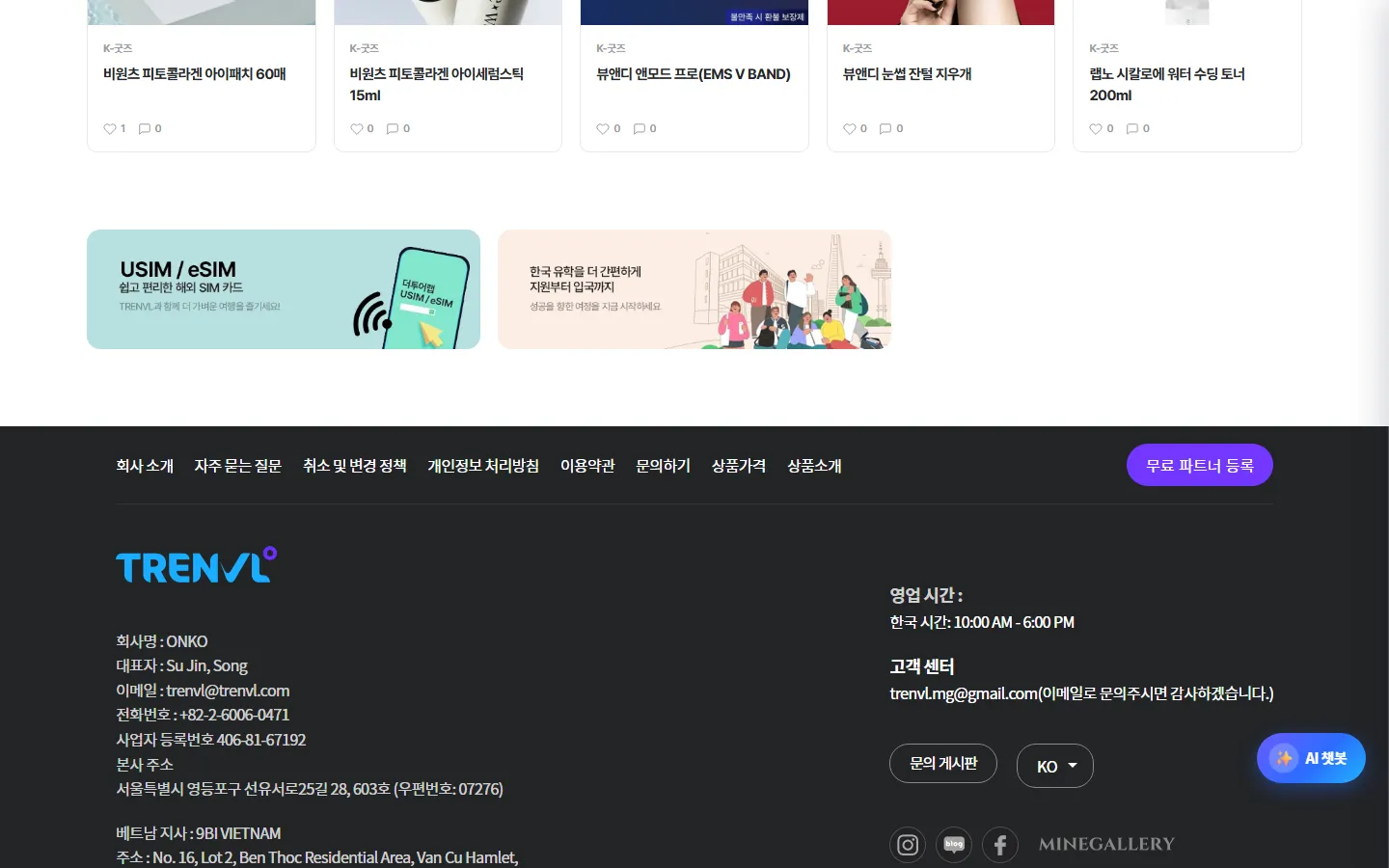Open 회사 소개 footer menu
Image resolution: width=1389 pixels, height=868 pixels.
click(145, 466)
